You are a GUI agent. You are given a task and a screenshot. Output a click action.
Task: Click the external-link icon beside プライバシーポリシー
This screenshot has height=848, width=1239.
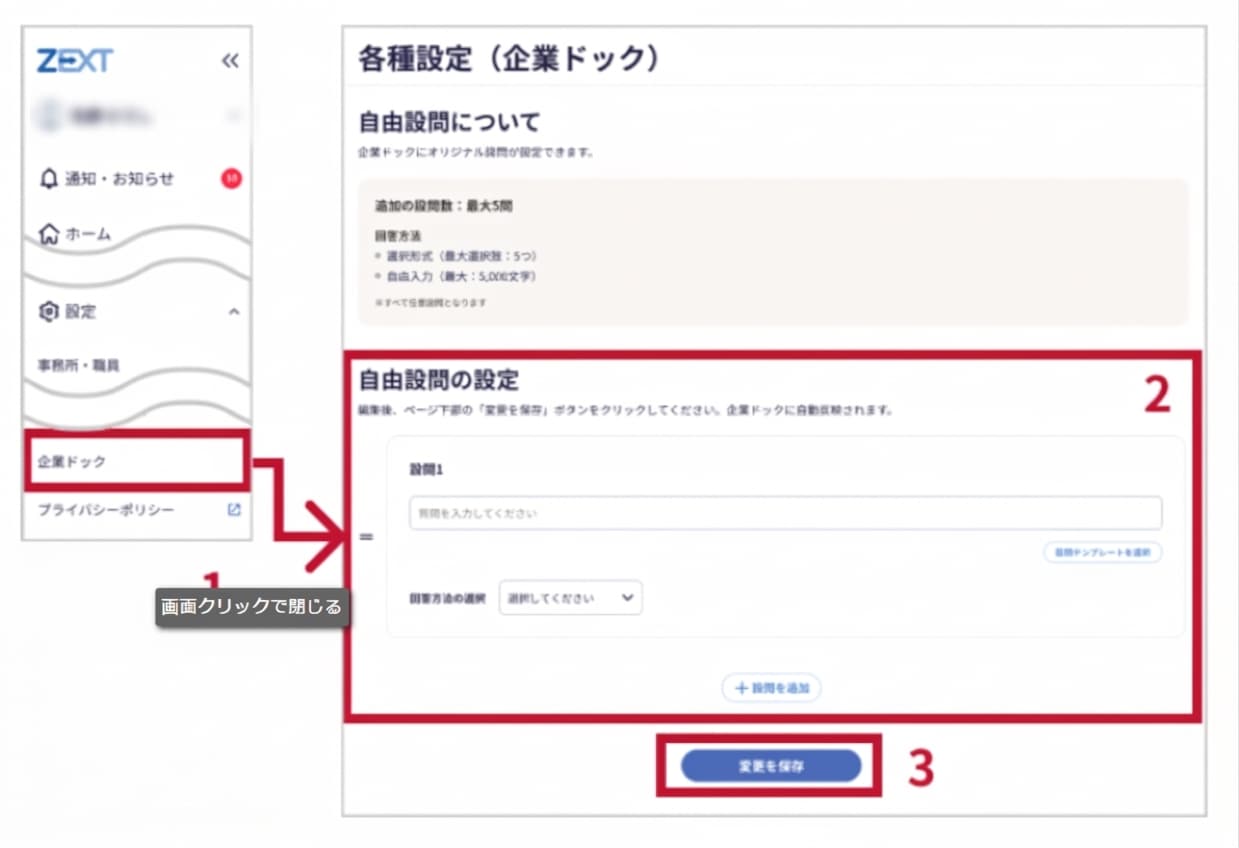pyautogui.click(x=233, y=510)
